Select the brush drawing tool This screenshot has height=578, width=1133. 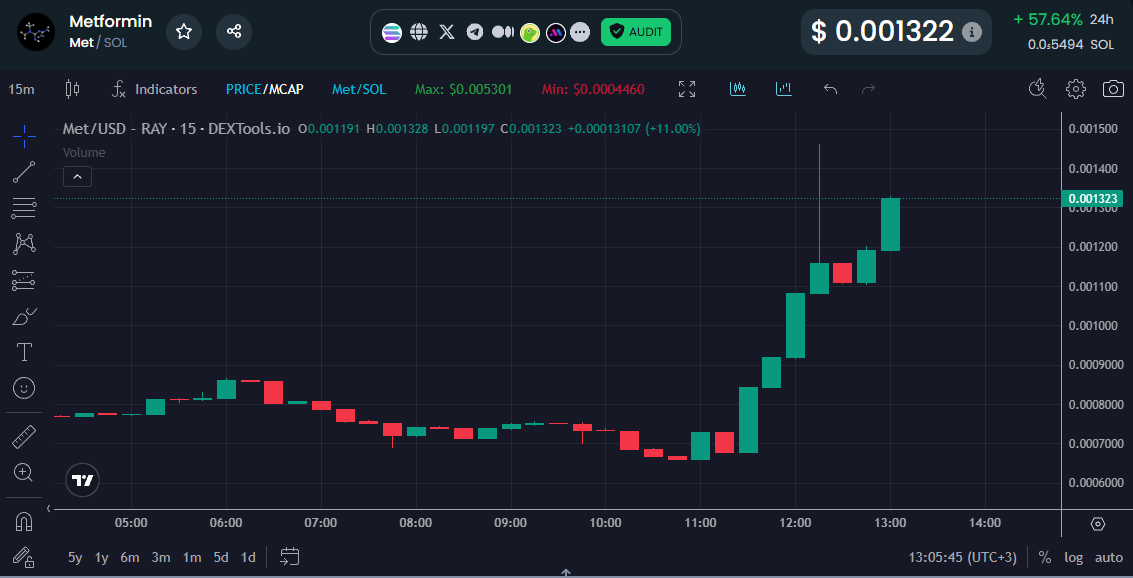(x=24, y=316)
